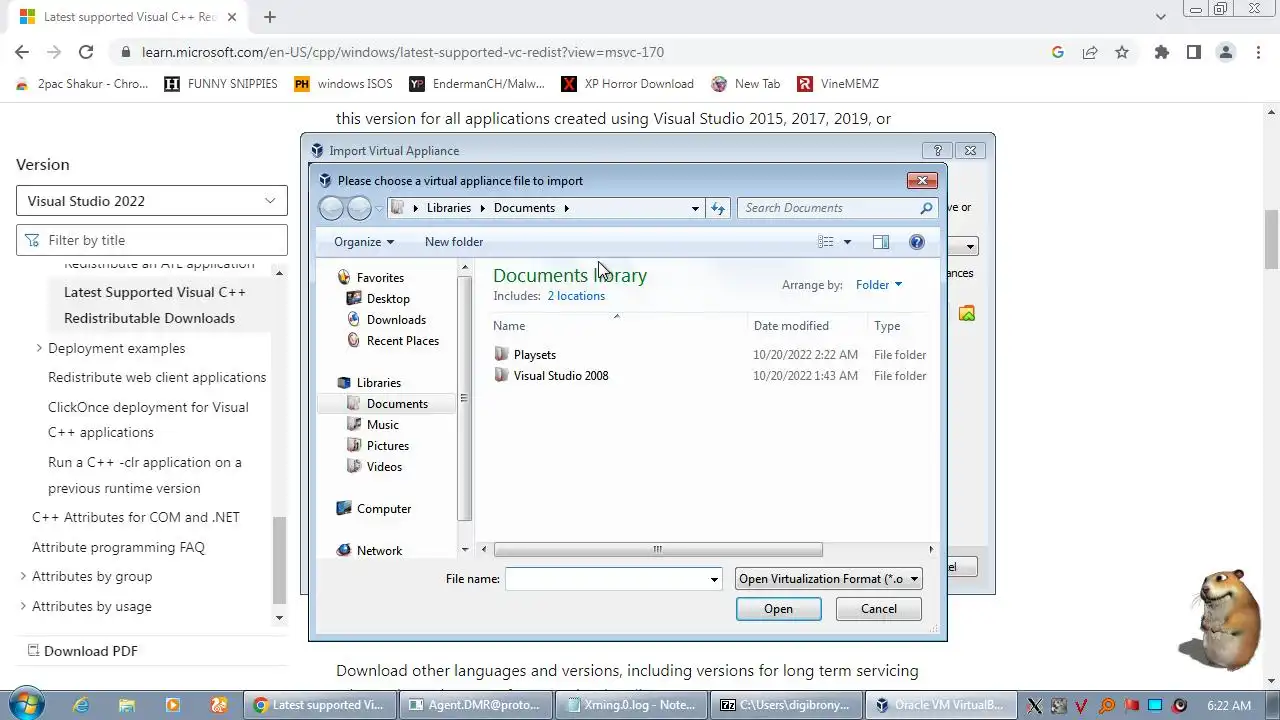This screenshot has height=720, width=1280.
Task: Switch to Oracle VM VirtualBox taskbar button
Action: pyautogui.click(x=940, y=705)
